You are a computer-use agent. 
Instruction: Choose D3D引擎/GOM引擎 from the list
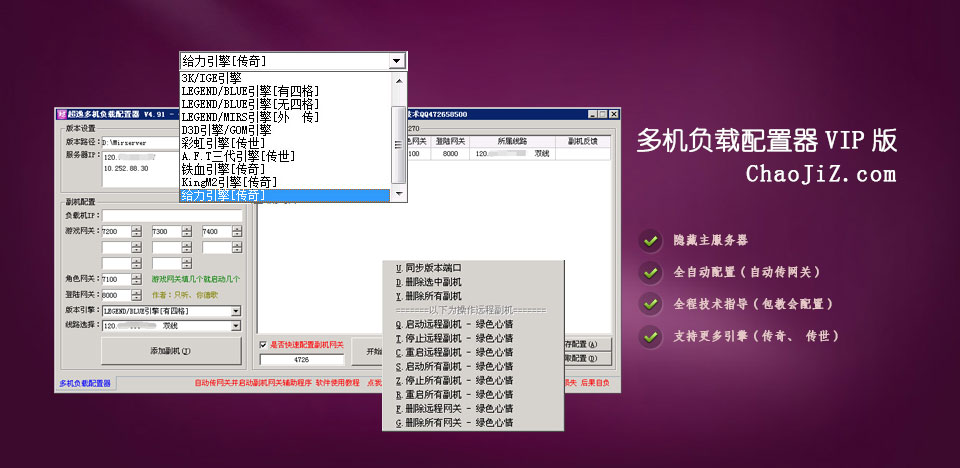tap(285, 130)
